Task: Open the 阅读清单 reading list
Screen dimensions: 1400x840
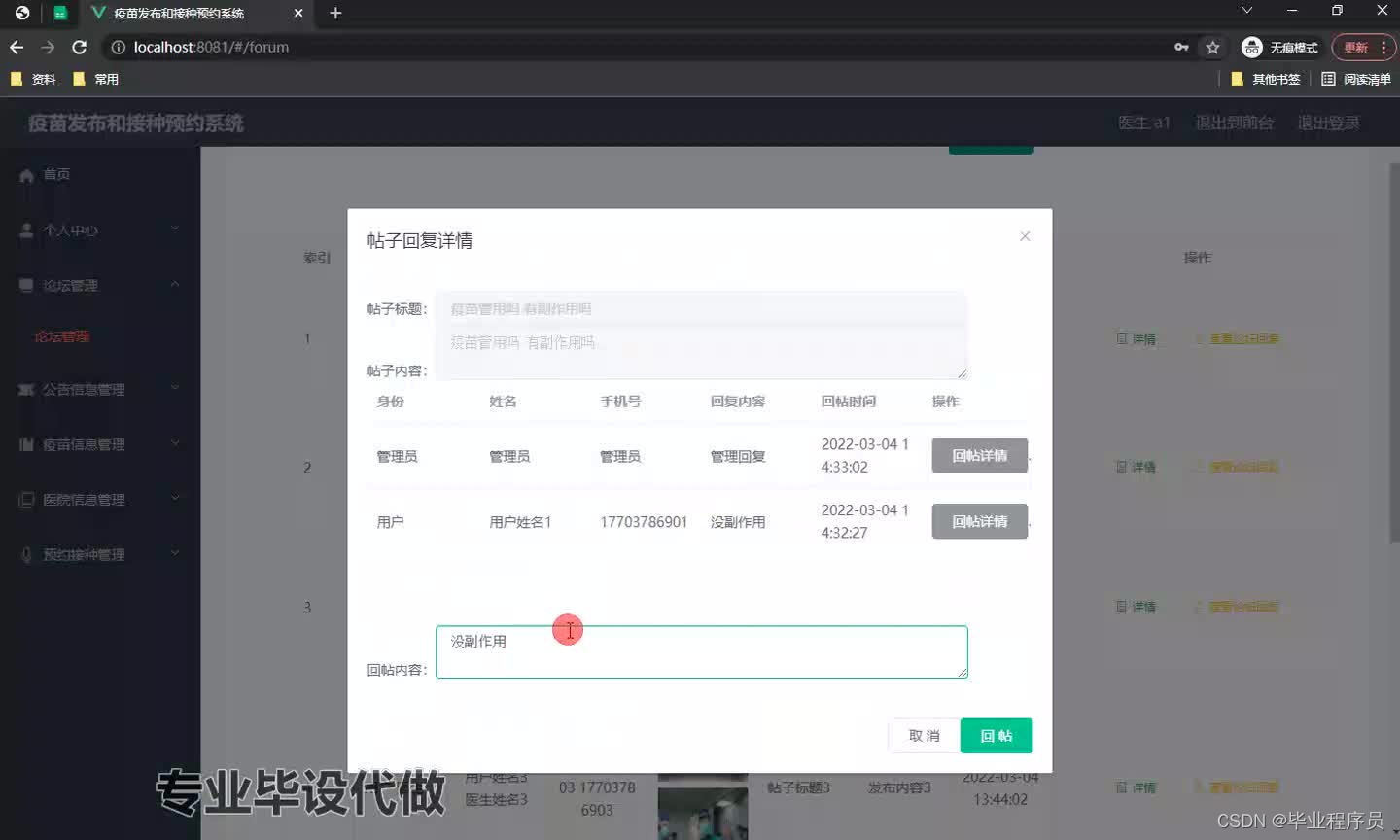Action: coord(1356,79)
